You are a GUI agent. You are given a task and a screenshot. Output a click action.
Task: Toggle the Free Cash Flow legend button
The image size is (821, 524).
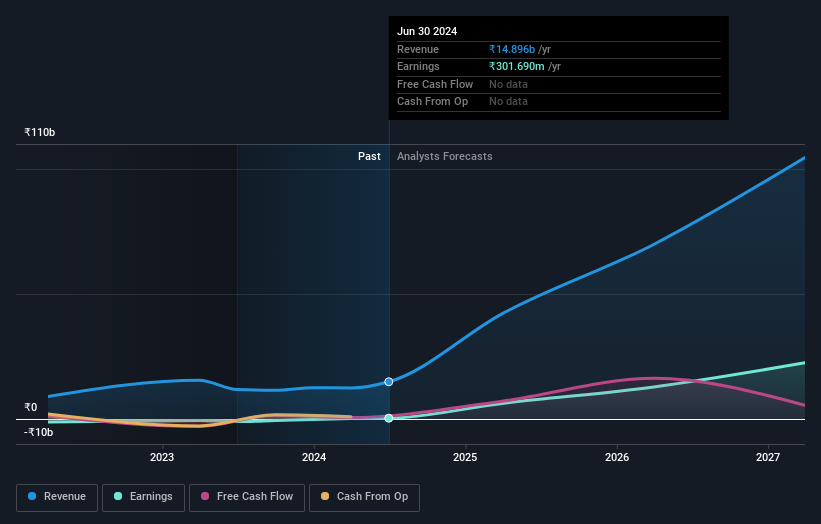[247, 497]
